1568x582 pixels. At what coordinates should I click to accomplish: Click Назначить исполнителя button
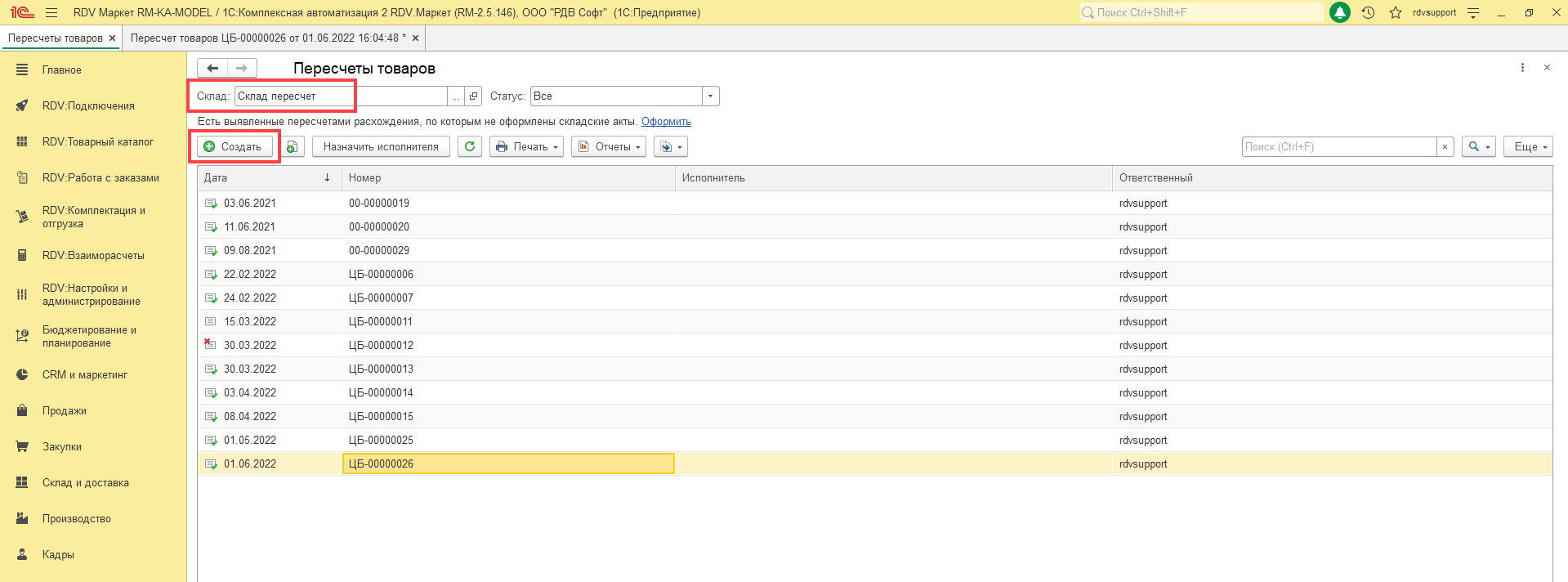pyautogui.click(x=381, y=146)
